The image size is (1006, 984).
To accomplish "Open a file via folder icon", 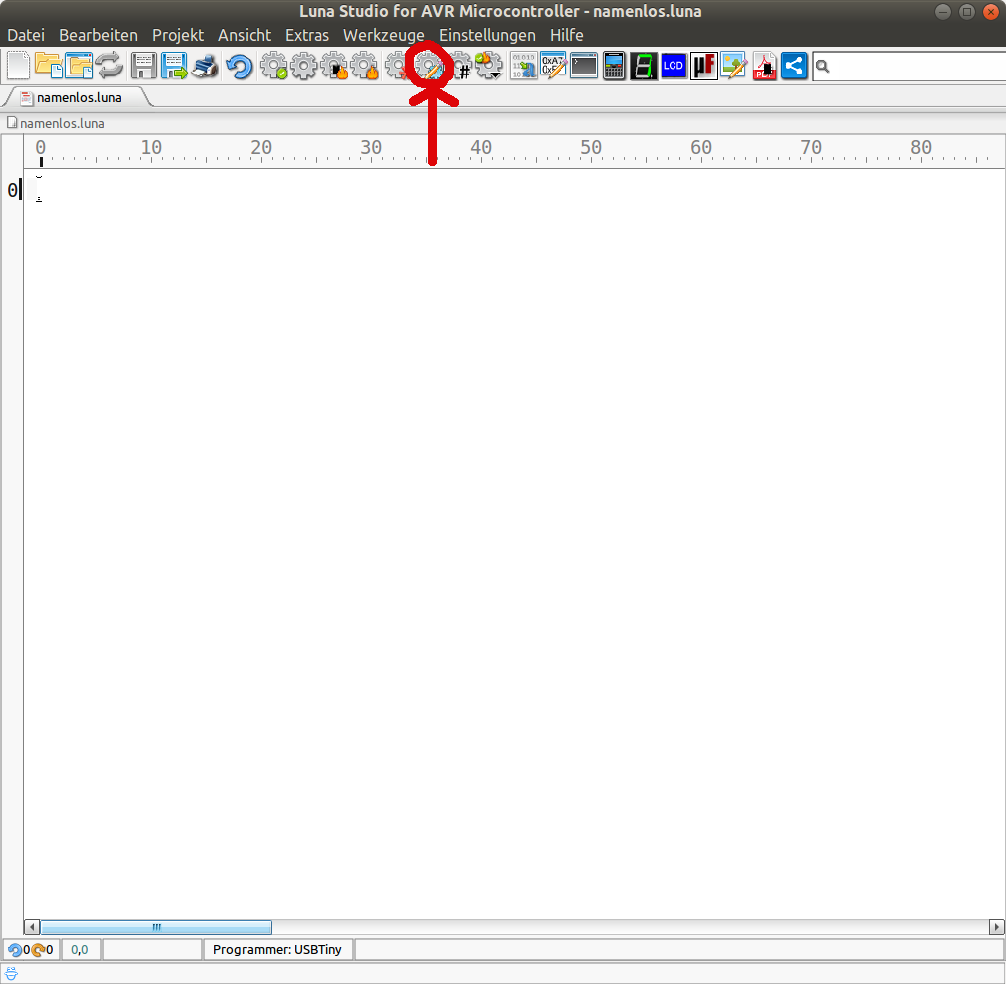I will [49, 66].
